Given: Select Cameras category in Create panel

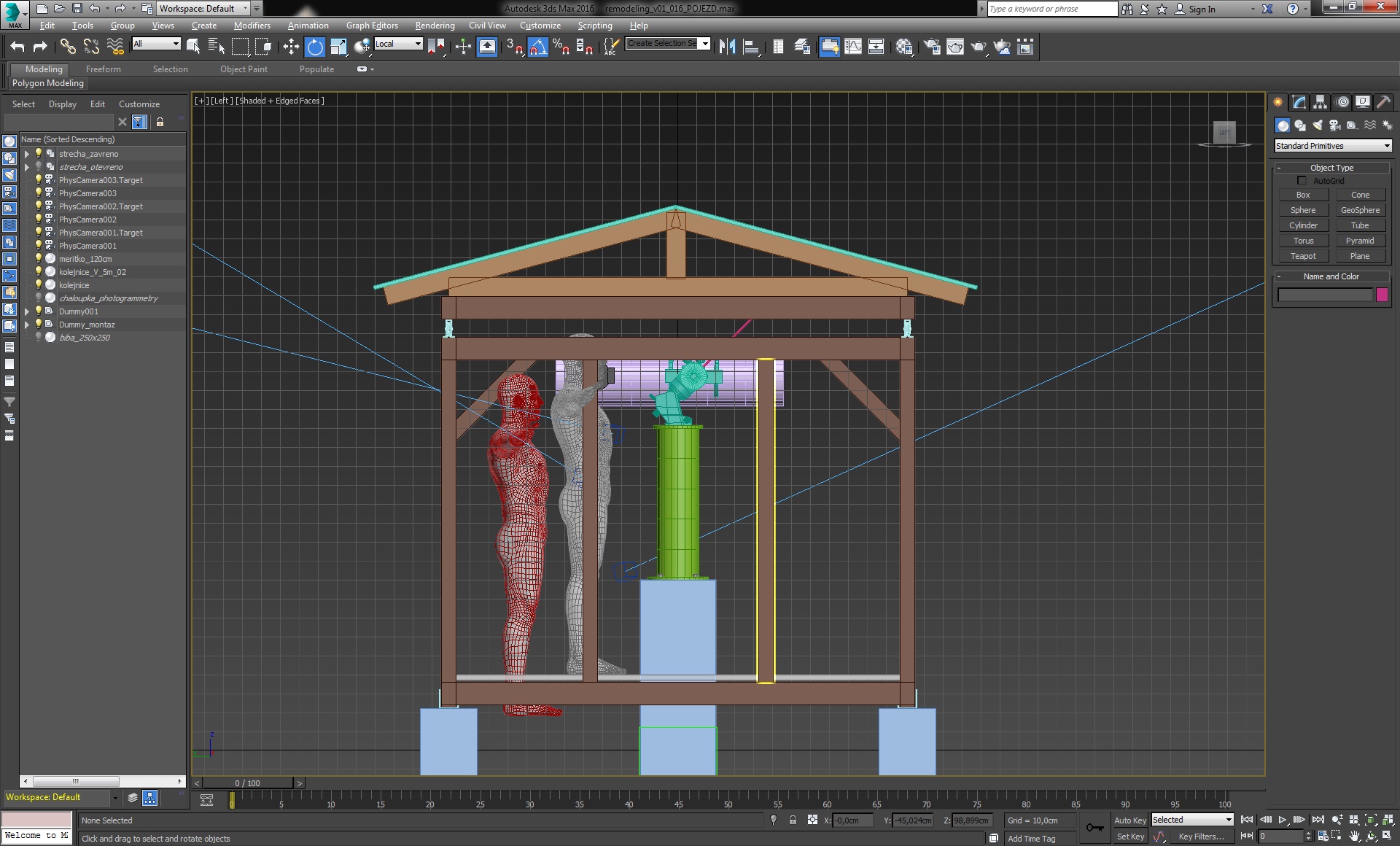Looking at the screenshot, I should click(x=1335, y=125).
